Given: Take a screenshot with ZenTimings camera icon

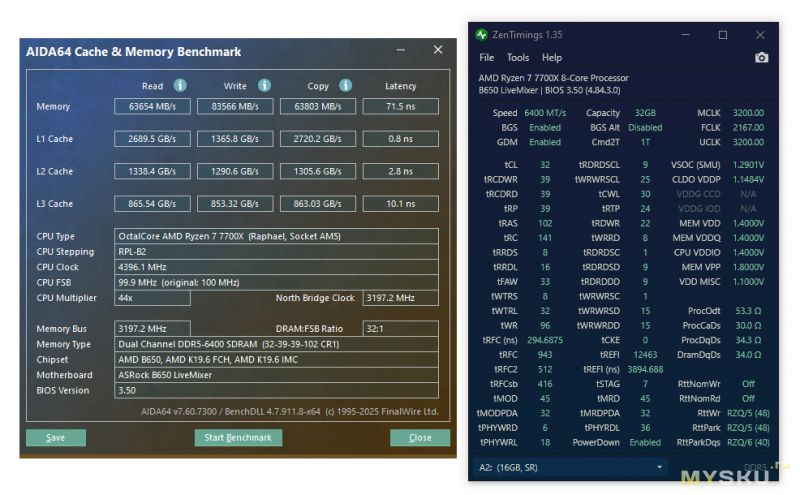Looking at the screenshot, I should coord(761,58).
